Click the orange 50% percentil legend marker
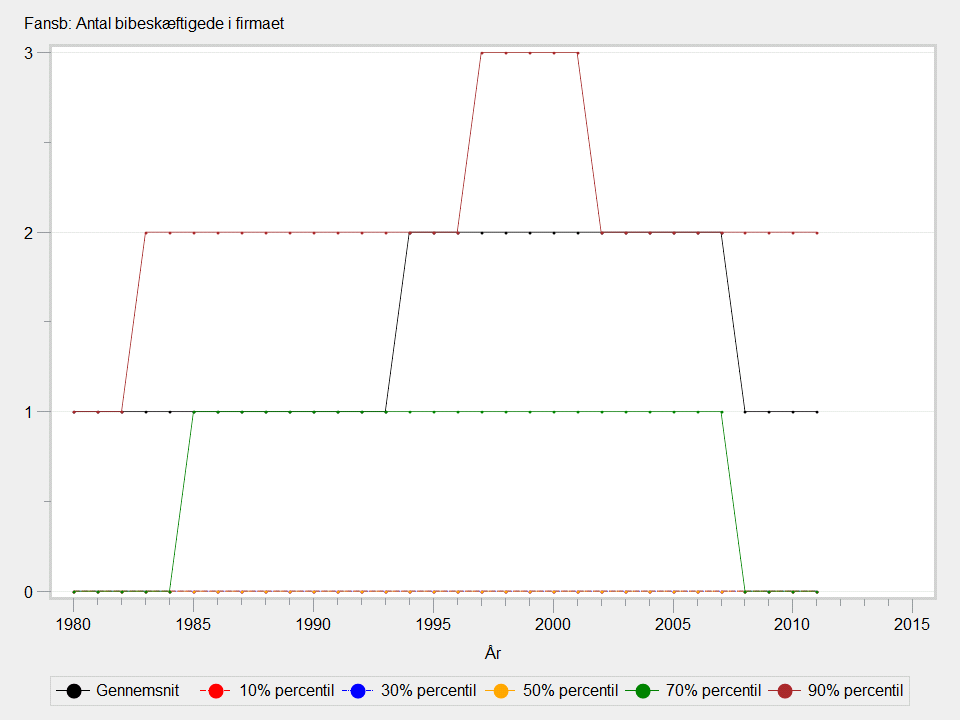 (x=501, y=691)
